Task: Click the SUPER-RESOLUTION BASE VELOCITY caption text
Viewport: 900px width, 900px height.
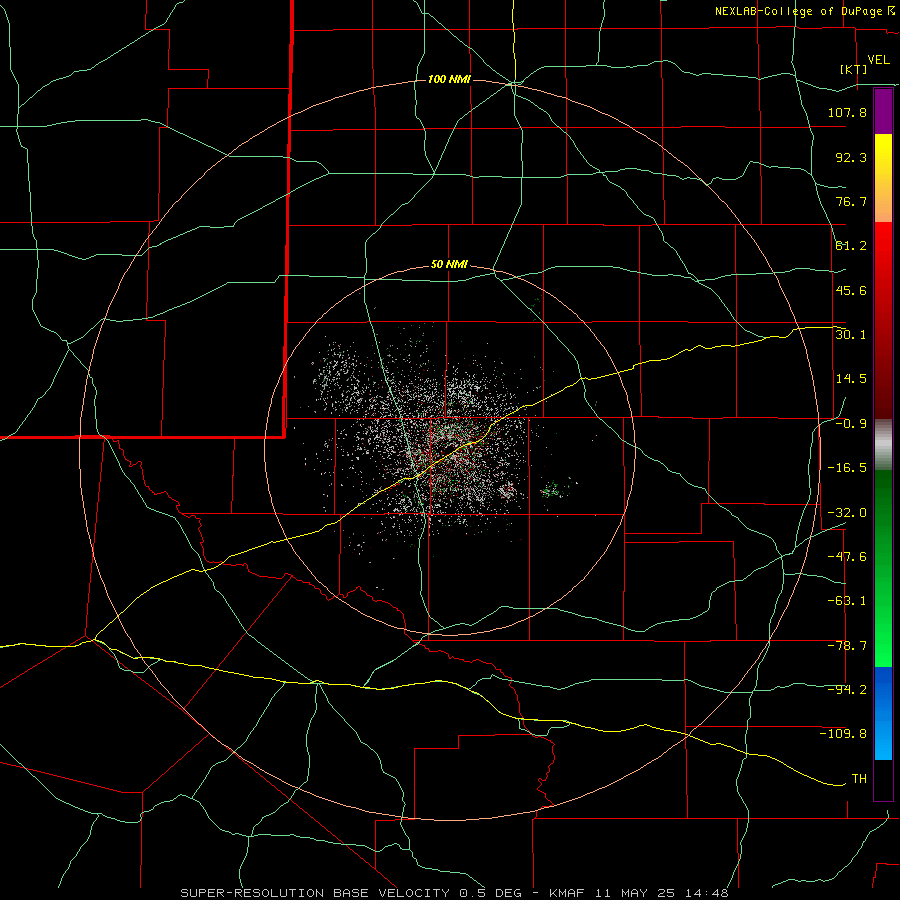Action: (x=315, y=893)
